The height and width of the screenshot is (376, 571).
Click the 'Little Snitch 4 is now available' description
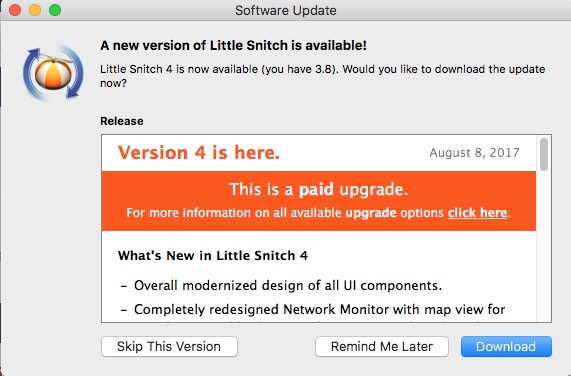(322, 76)
